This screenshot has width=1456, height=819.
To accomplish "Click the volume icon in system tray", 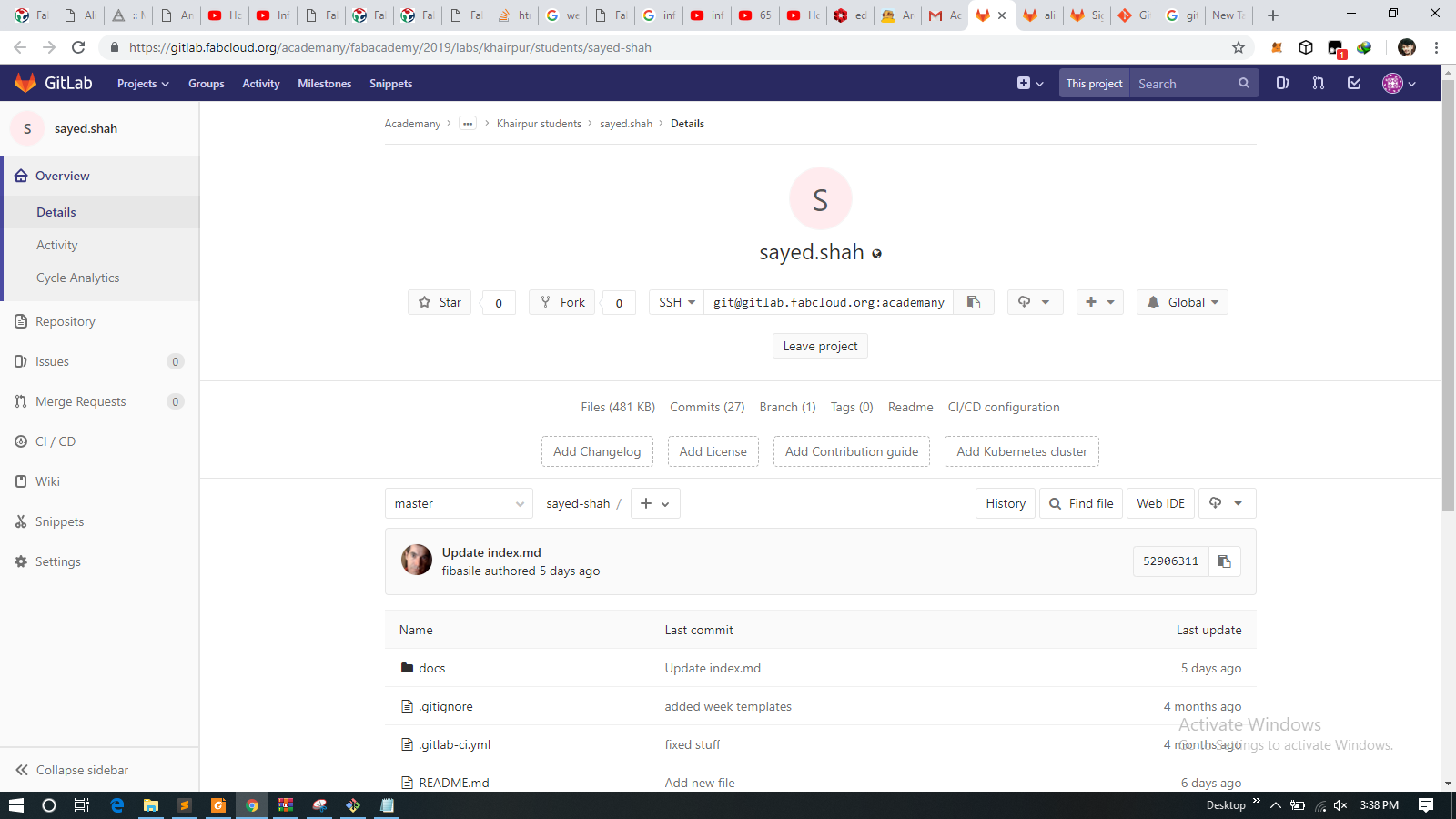I will point(1340,805).
